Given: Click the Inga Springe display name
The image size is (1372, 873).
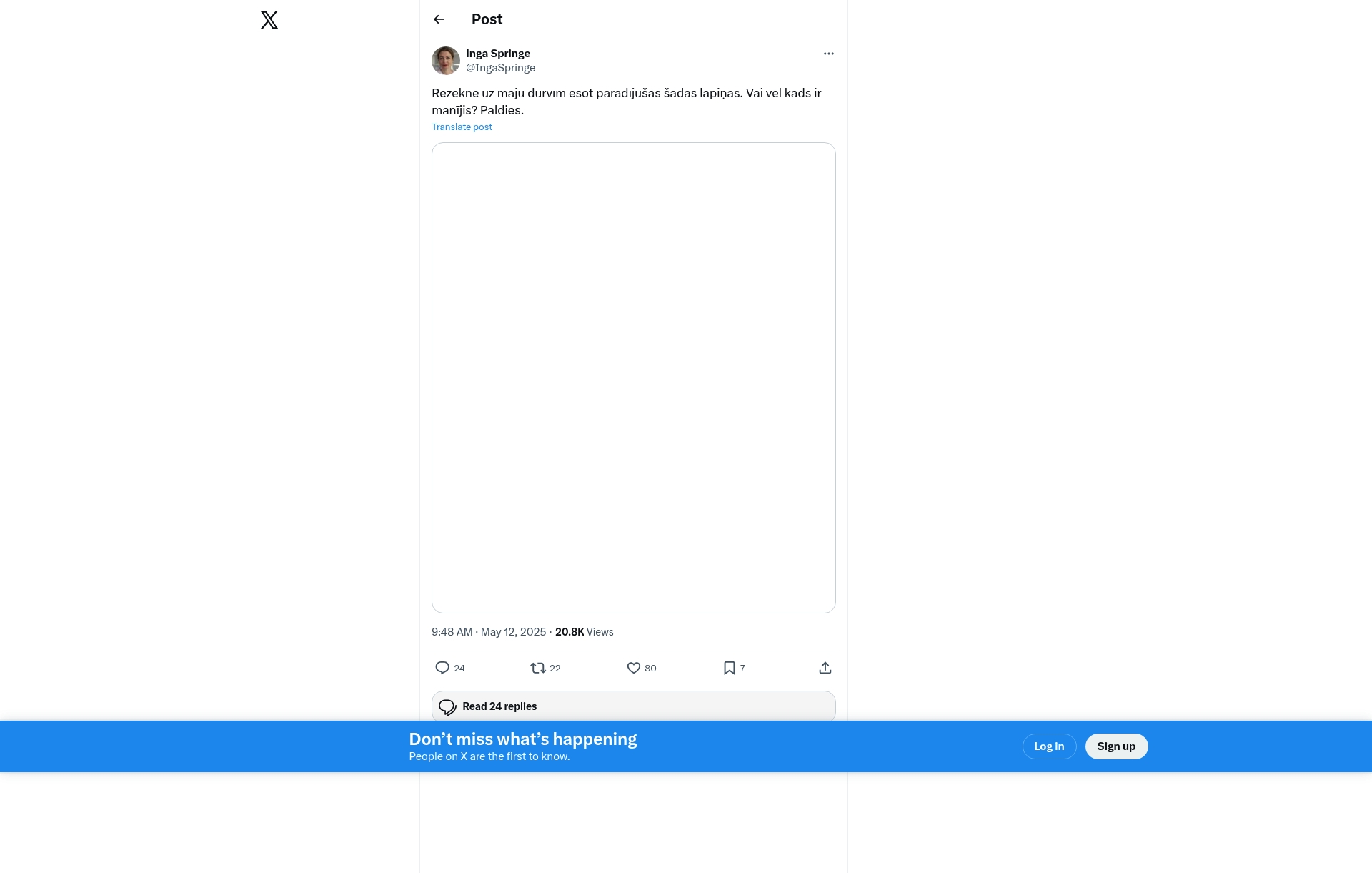Looking at the screenshot, I should click(497, 54).
